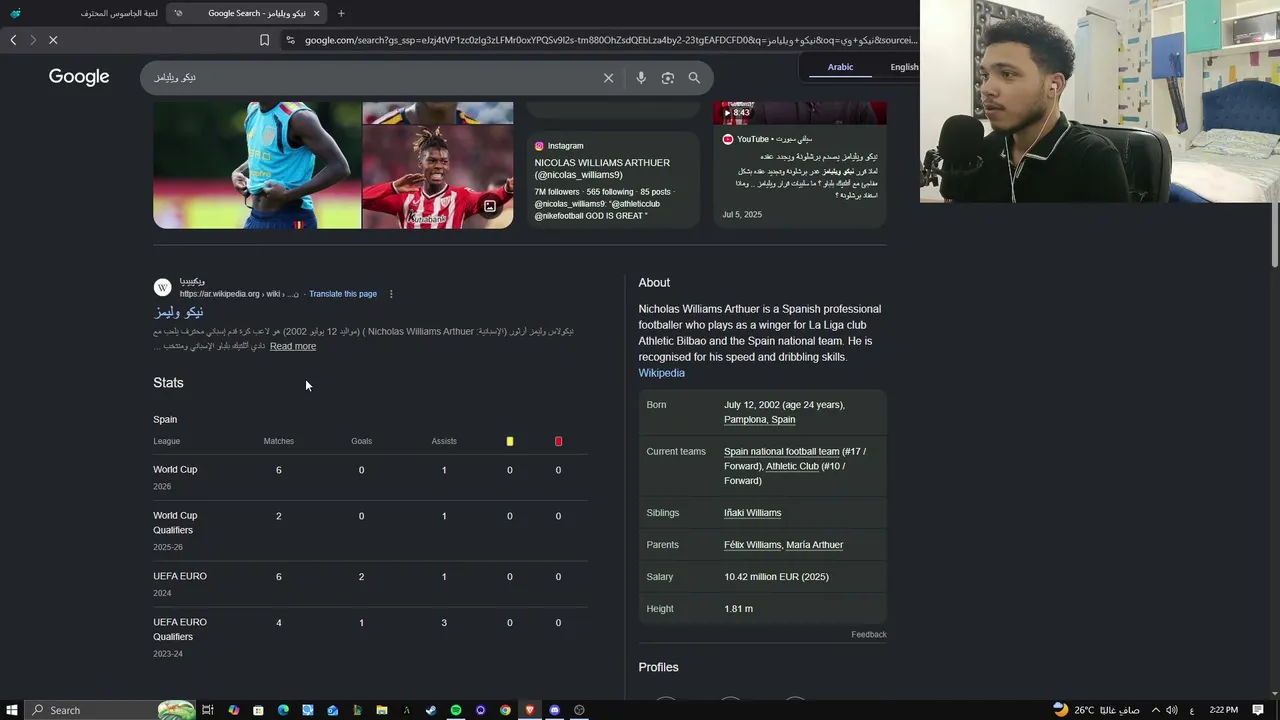Select the World Cup Qualifiers stats row
1280x720 pixels.
pyautogui.click(x=370, y=530)
